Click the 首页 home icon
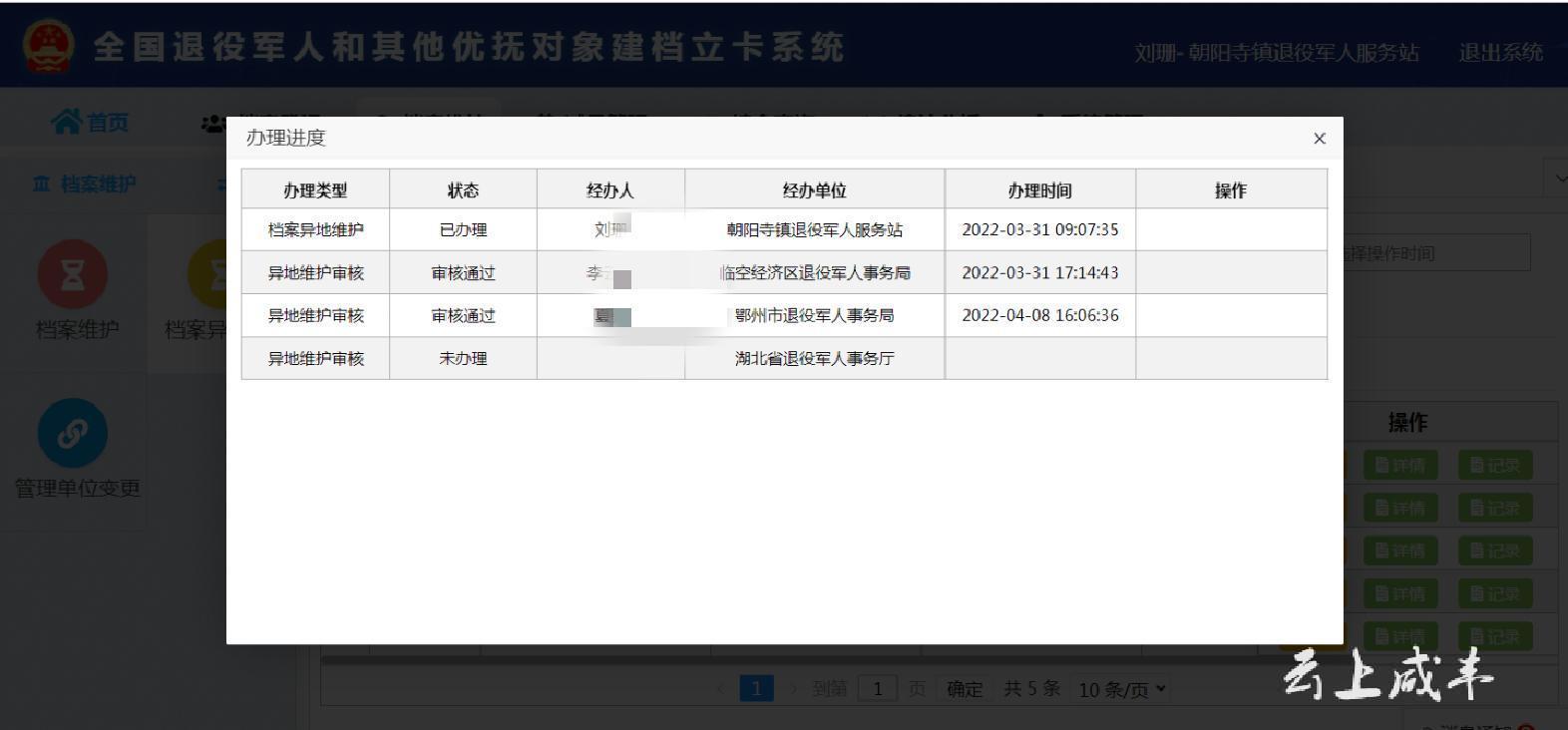1568x730 pixels. [x=67, y=122]
